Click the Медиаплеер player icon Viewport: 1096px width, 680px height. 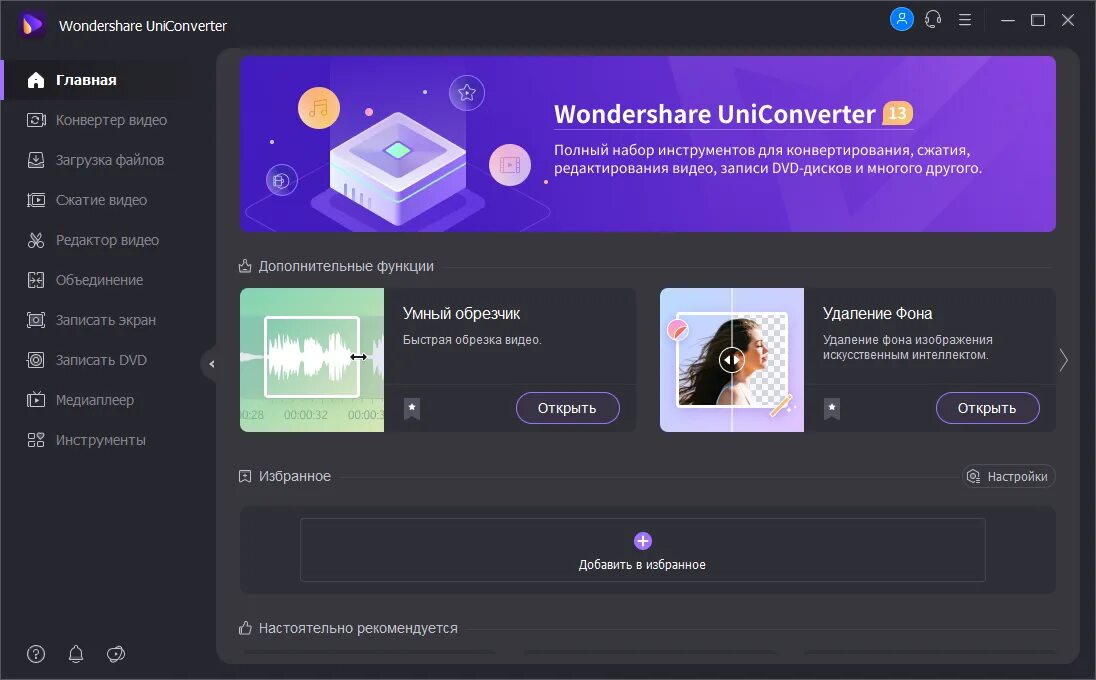click(36, 400)
